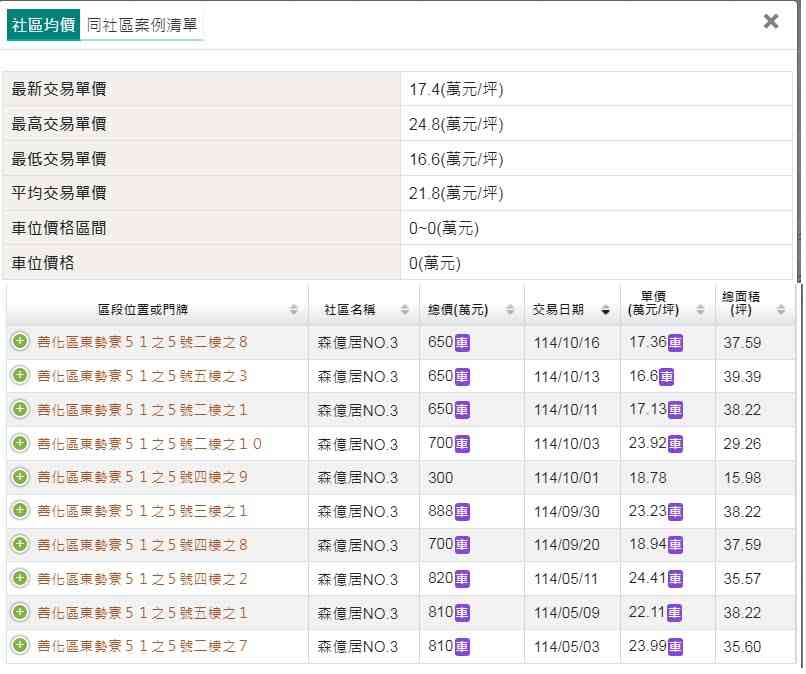Click purple parking badge beside 17.36 unit price
Screen dimensions: 806x674
point(676,343)
